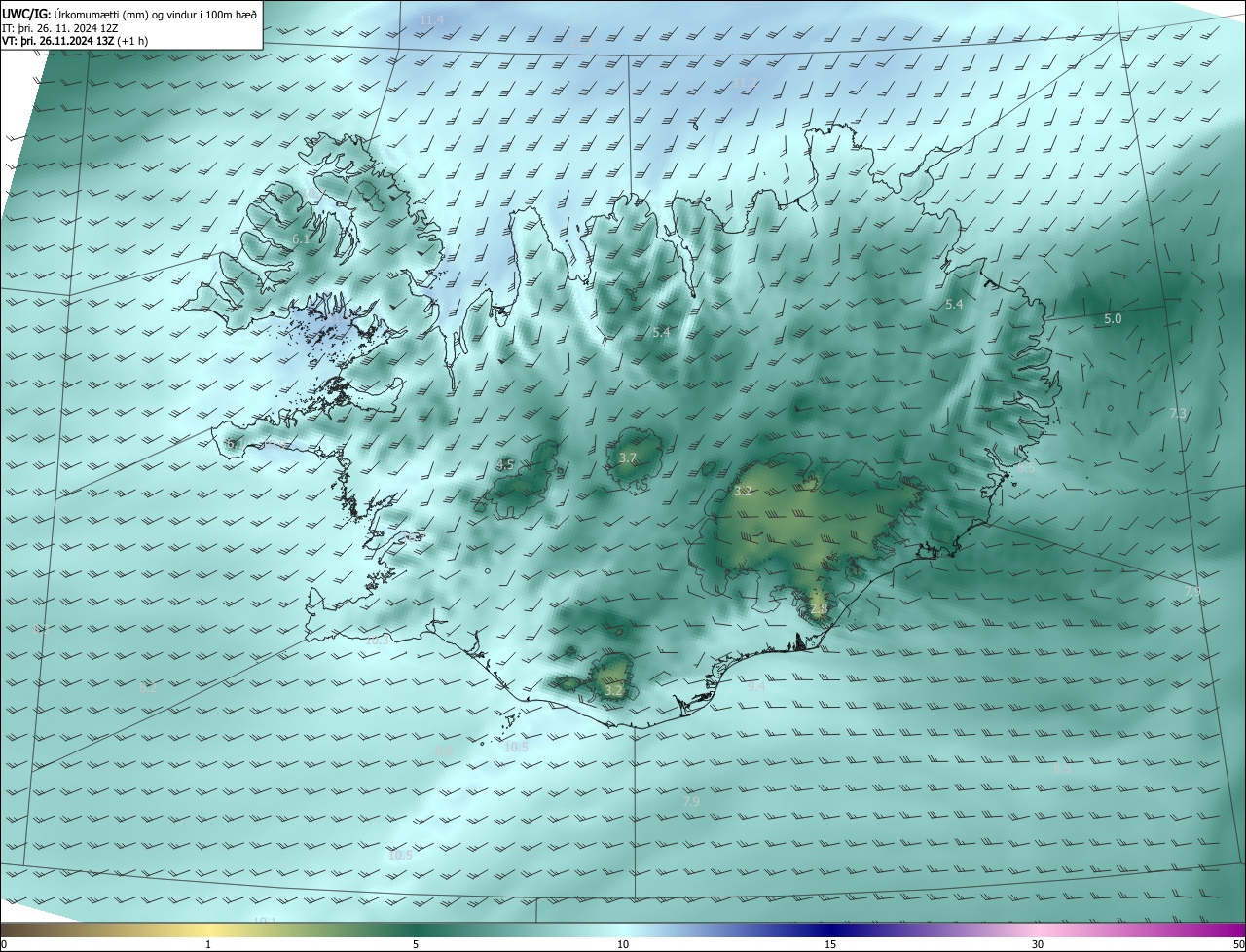Click the 5.0 value label offshore
This screenshot has width=1246, height=952.
coord(1113,318)
